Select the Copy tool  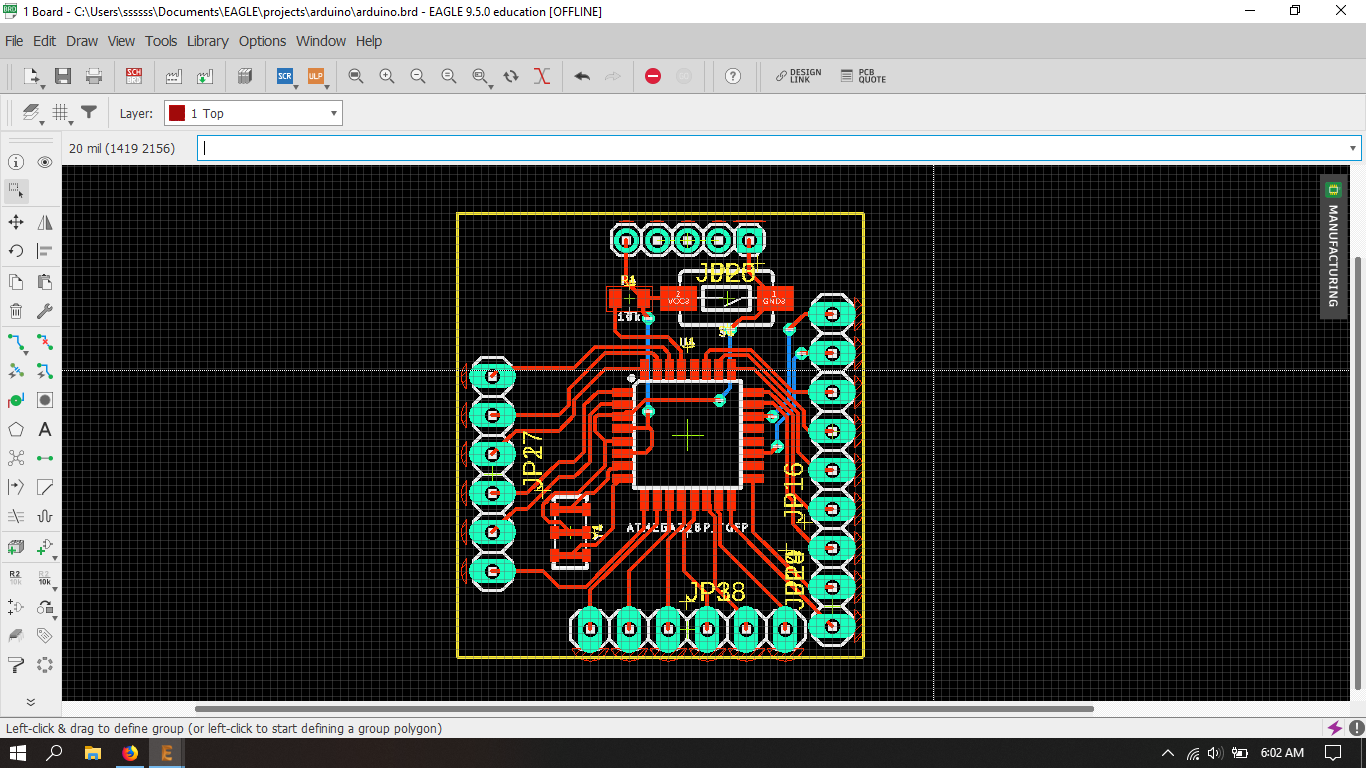pos(16,282)
